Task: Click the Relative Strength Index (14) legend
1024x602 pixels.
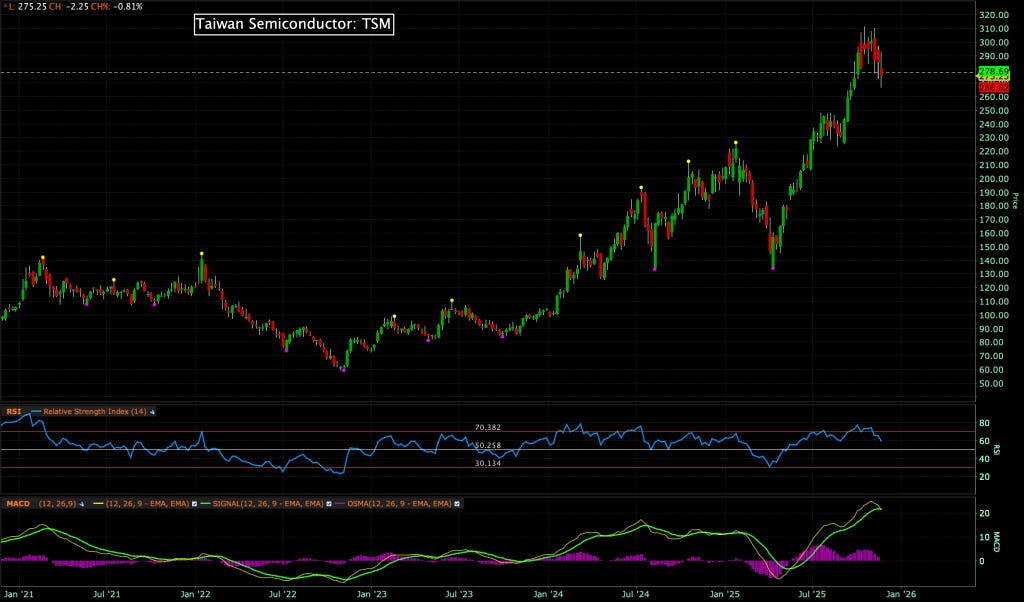Action: [95, 412]
